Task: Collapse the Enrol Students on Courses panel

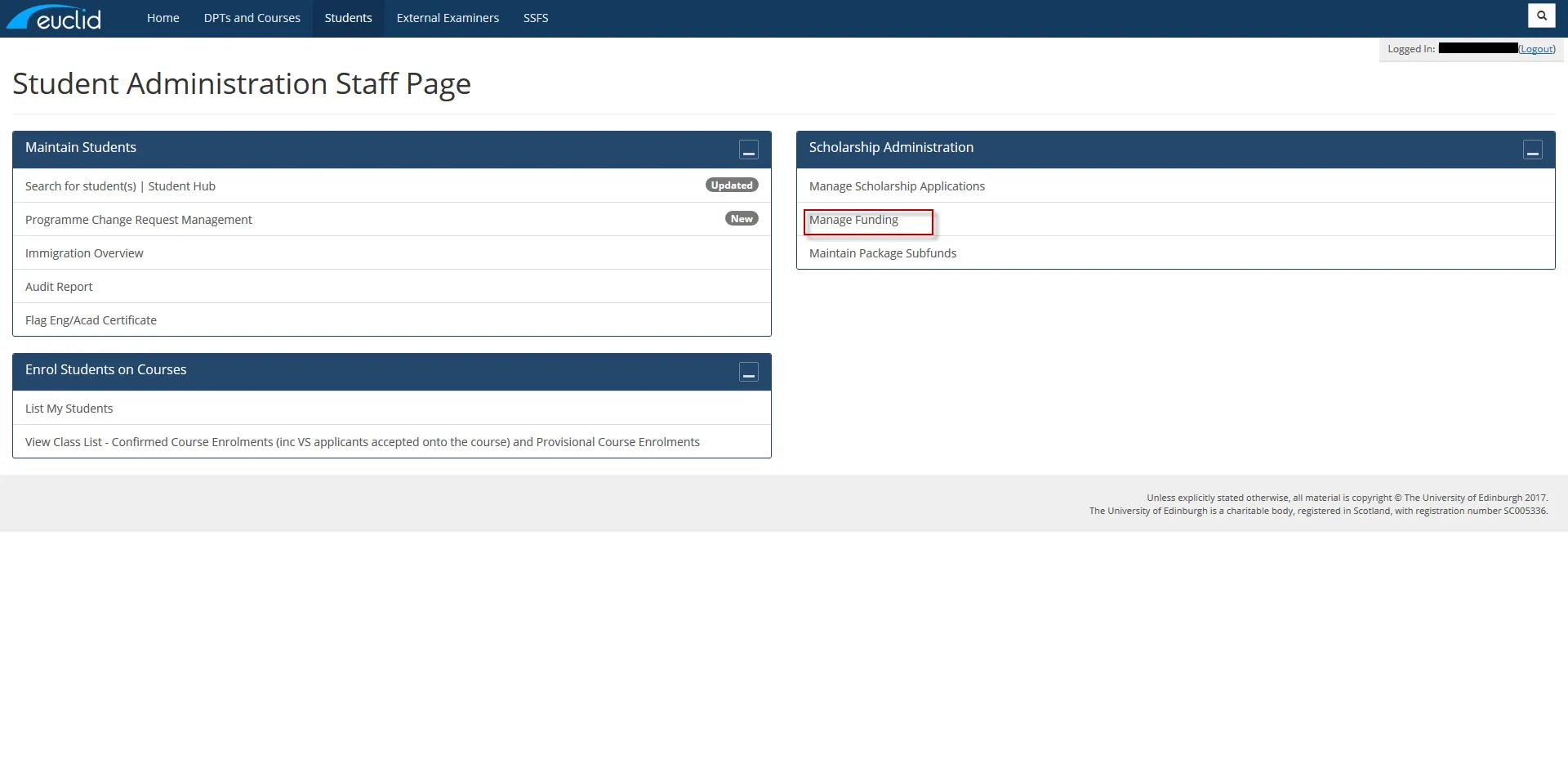Action: pyautogui.click(x=748, y=372)
